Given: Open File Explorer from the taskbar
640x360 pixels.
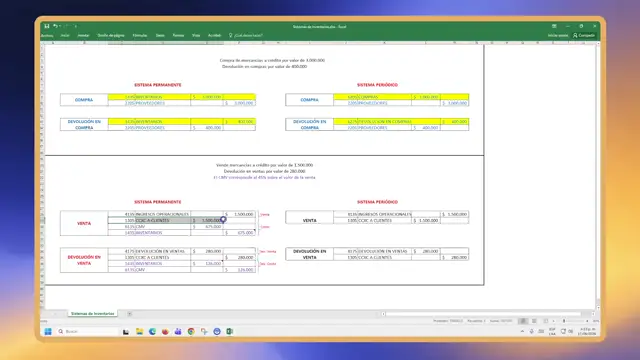Looking at the screenshot, I should pos(140,331).
